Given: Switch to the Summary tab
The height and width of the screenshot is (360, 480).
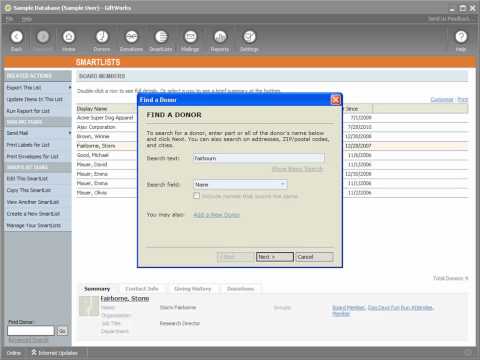Looking at the screenshot, I should click(x=97, y=289).
